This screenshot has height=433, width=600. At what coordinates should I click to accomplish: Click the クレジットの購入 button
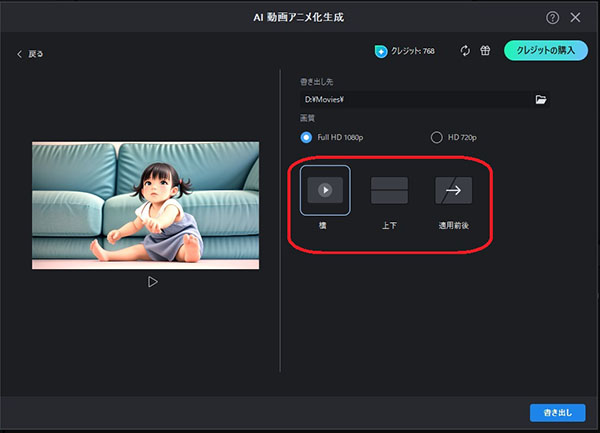point(546,50)
